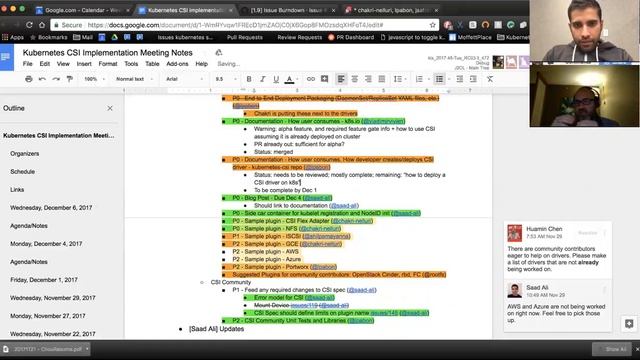Click Huamin Chen's comment avatar
Screen dimensions: 640x360
coord(514,233)
